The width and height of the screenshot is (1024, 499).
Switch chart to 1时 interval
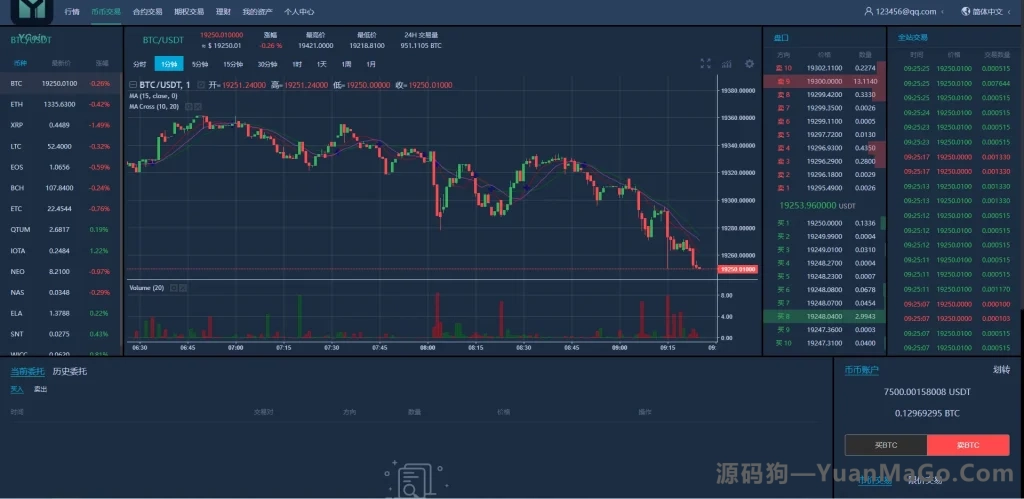click(x=297, y=64)
